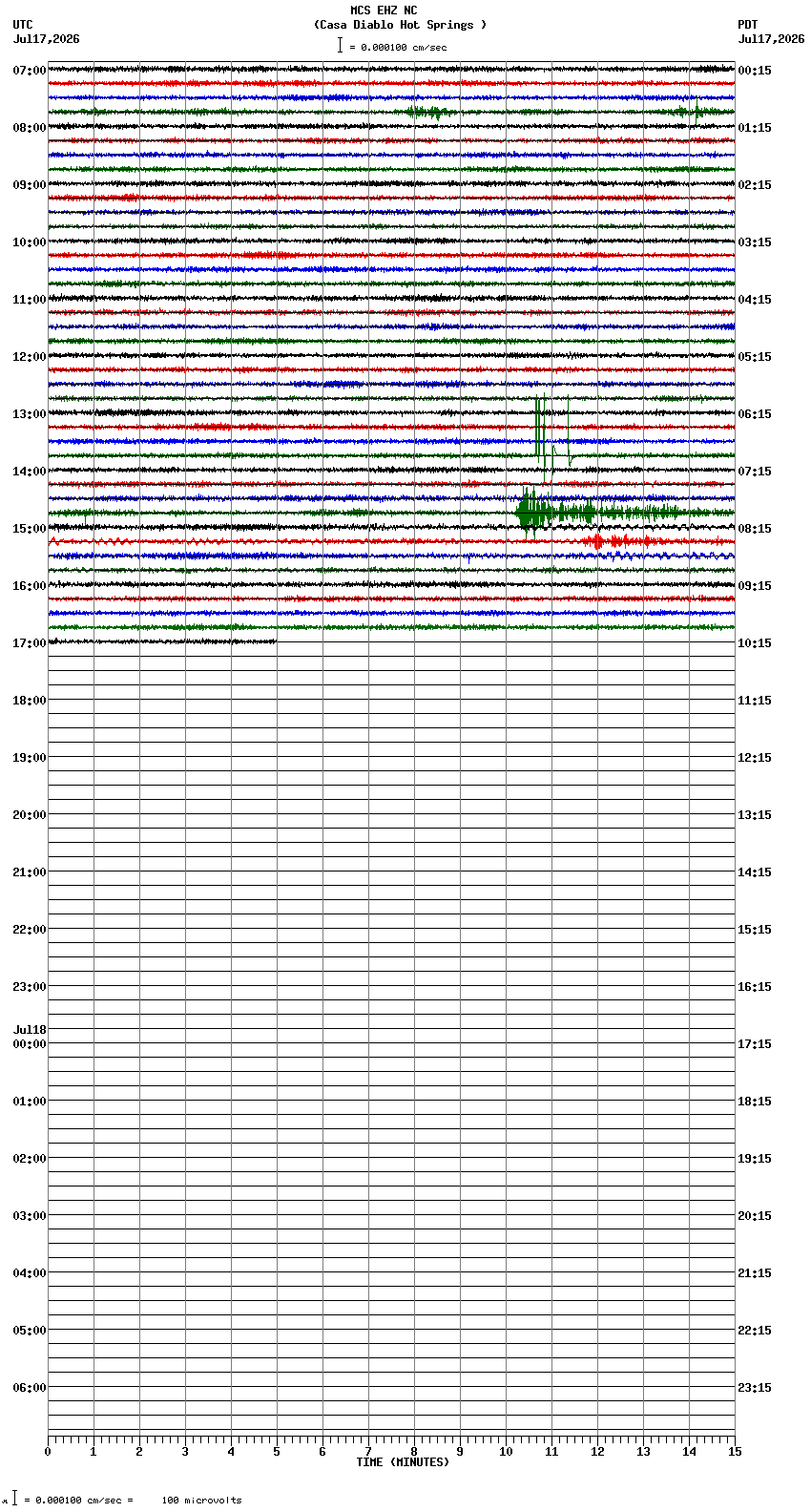Click the "11:00" UTC row label
The width and height of the screenshot is (811, 1512).
click(x=30, y=300)
